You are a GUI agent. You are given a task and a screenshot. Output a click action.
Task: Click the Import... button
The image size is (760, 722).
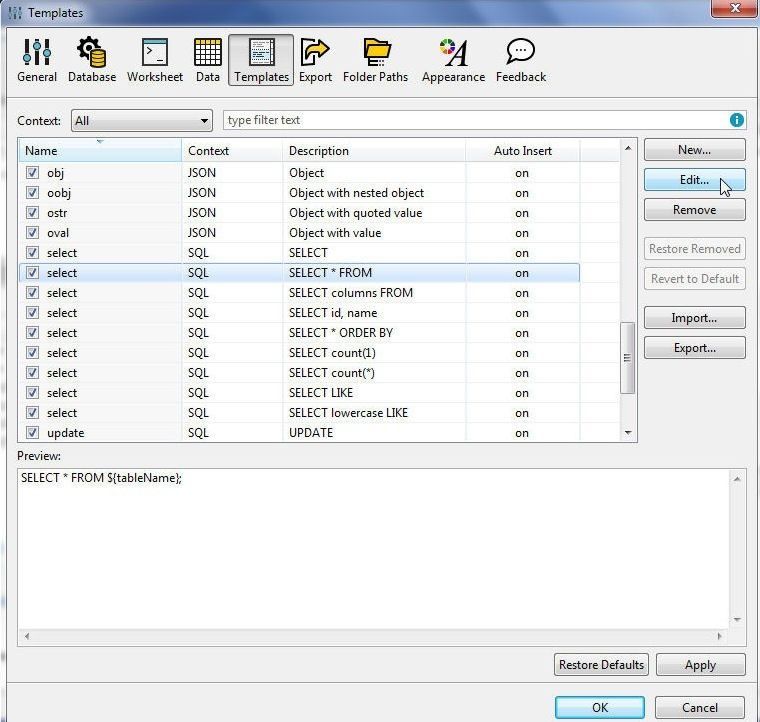[x=695, y=318]
